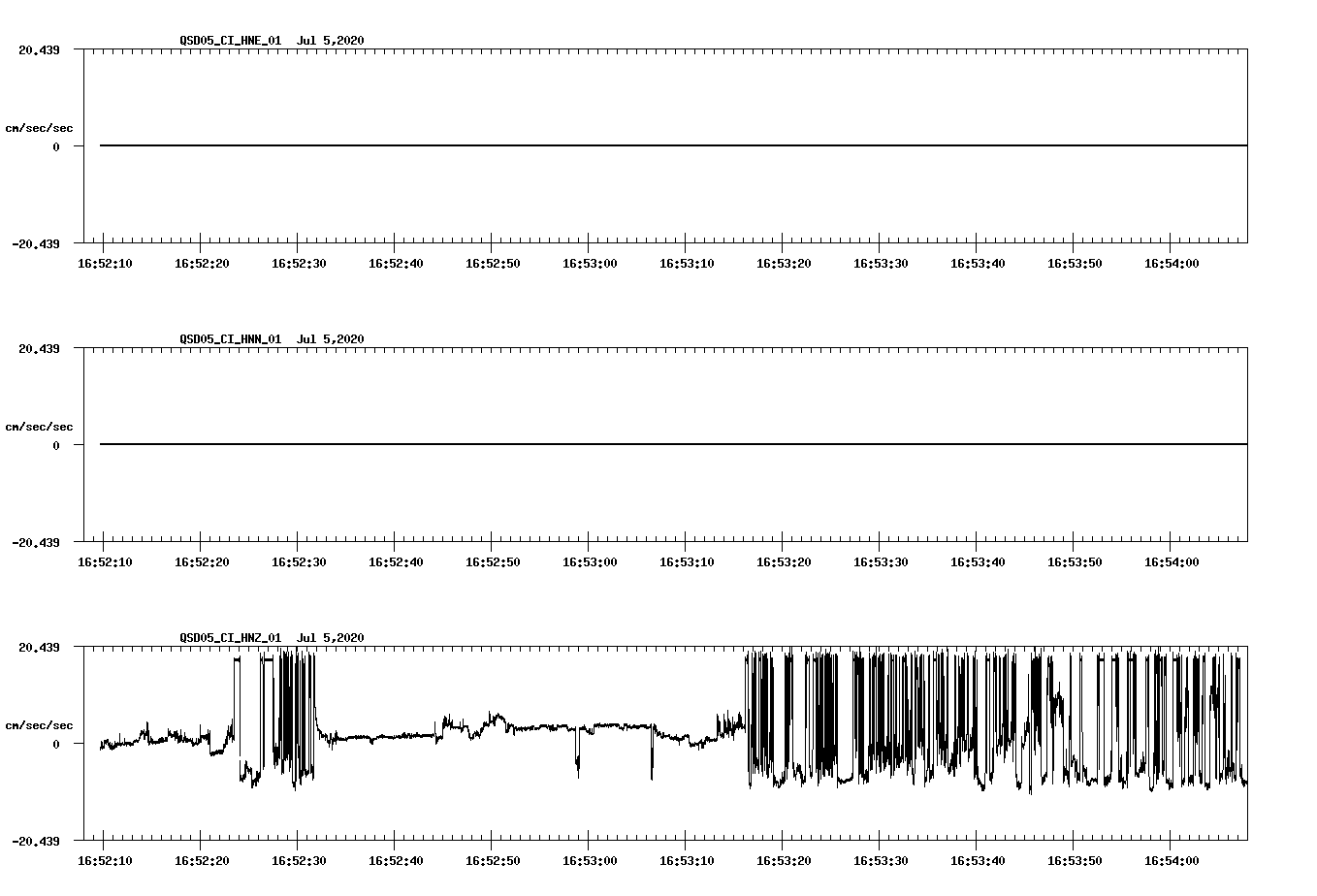Click the -20.439 lower limit on HNZ plot
This screenshot has height=896, width=1317.
pos(36,841)
